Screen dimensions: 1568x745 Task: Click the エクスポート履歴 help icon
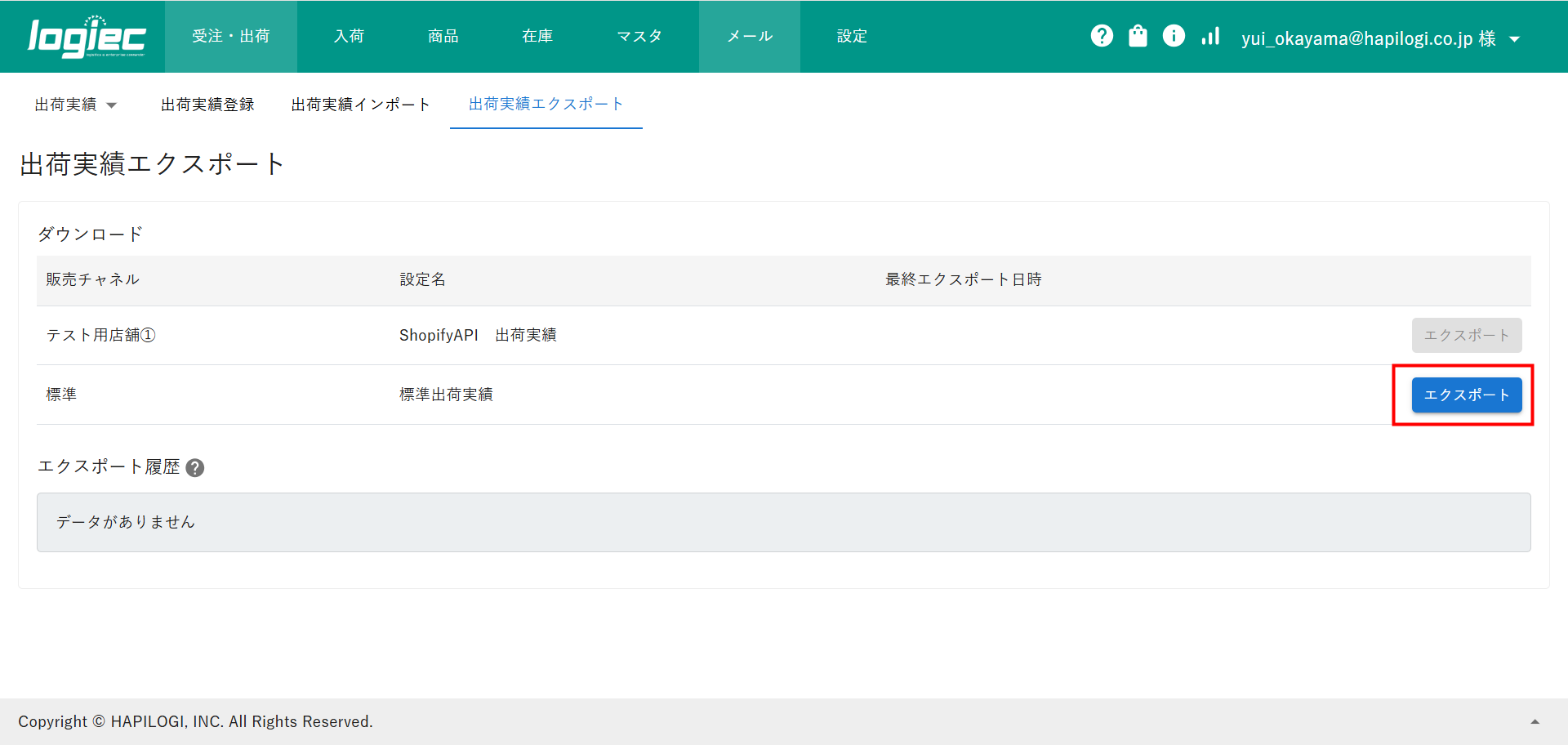click(x=195, y=468)
